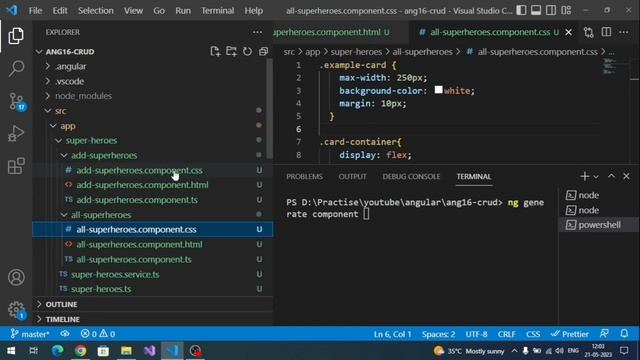Switch to the OUTPUT panel tab
Screen dimensions: 640x360
[352, 176]
